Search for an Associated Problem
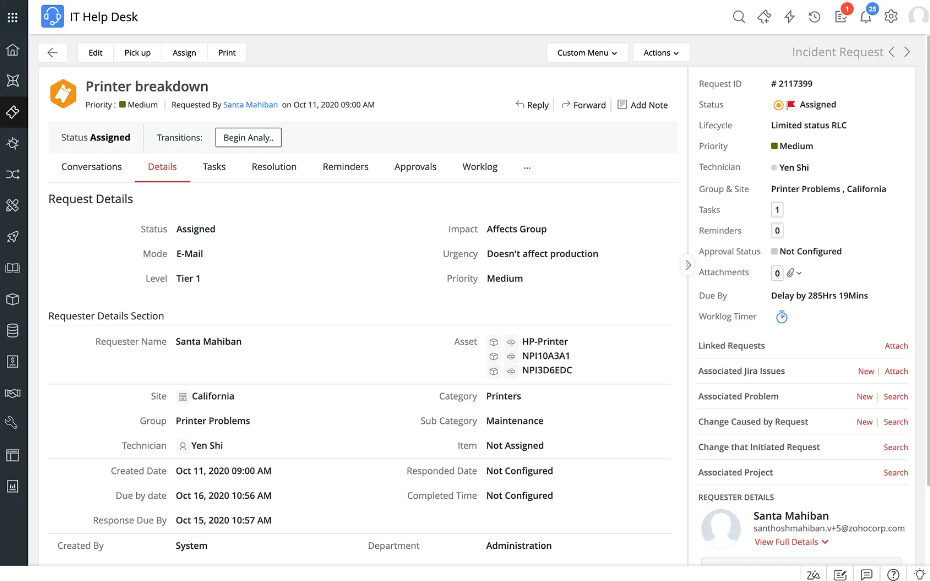930x581 pixels. (x=896, y=397)
